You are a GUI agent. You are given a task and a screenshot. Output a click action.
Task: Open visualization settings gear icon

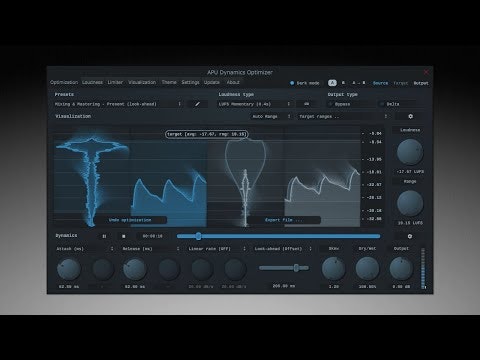pyautogui.click(x=410, y=116)
